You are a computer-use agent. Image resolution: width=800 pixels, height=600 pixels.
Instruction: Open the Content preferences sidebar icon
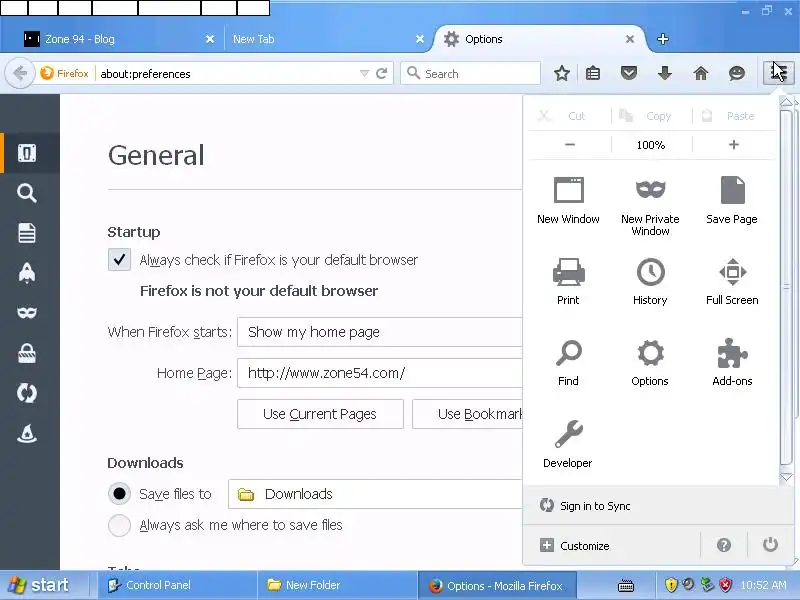(x=27, y=233)
